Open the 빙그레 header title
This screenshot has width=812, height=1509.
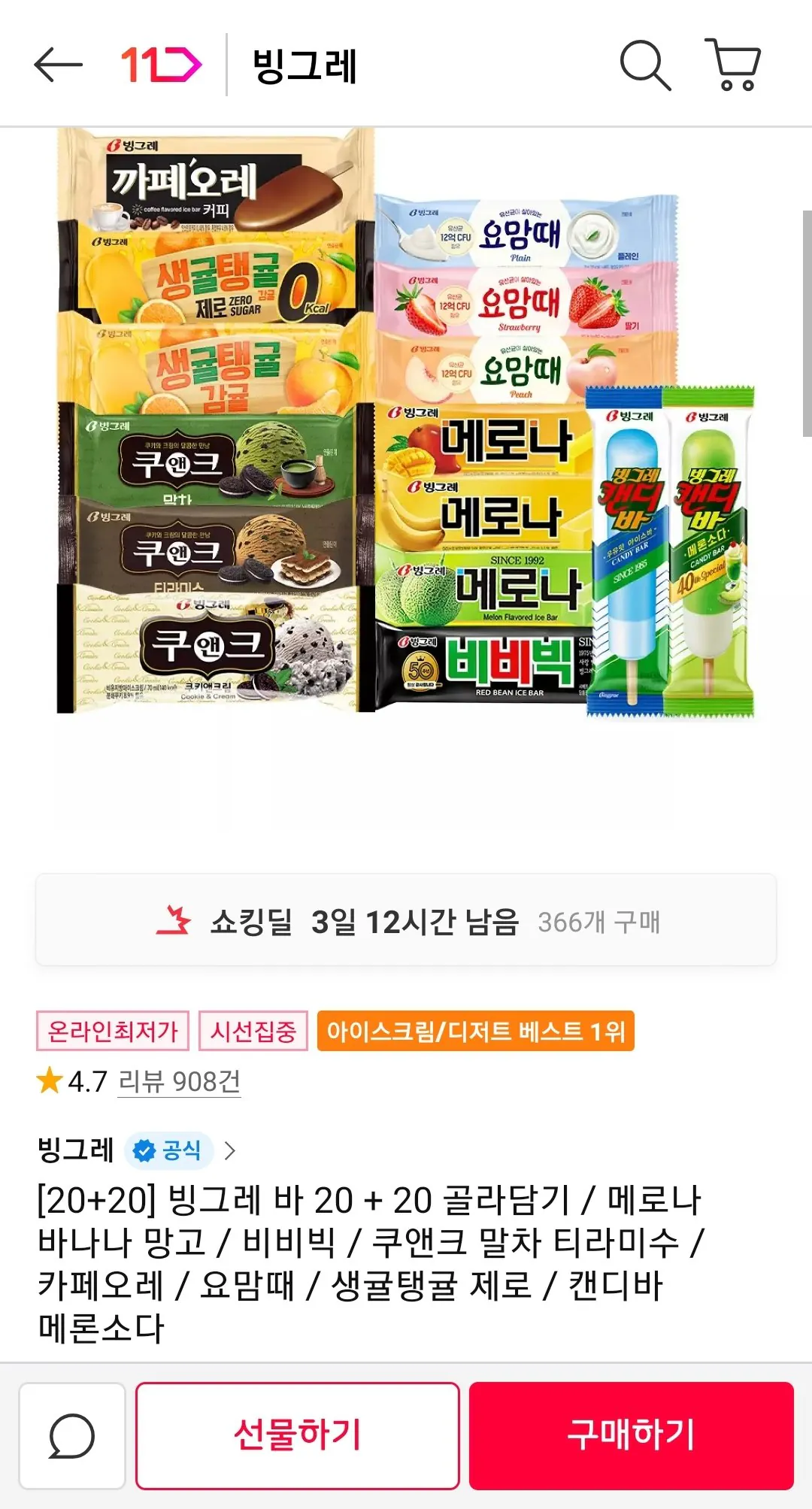click(x=304, y=65)
